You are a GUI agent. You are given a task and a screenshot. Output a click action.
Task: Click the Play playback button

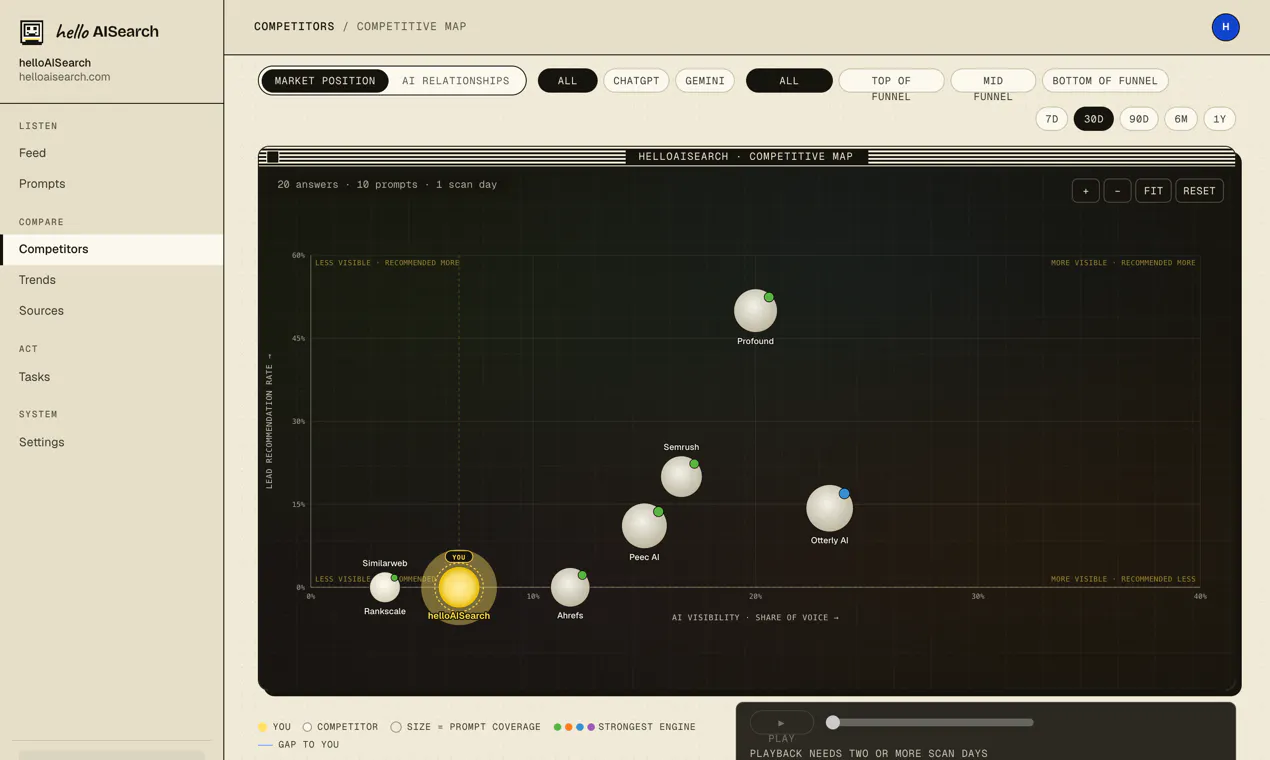[781, 723]
